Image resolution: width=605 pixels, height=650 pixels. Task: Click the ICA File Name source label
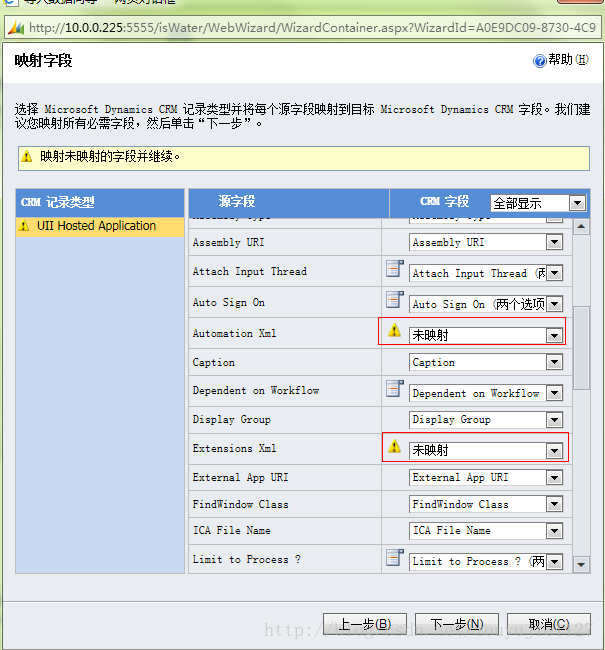pos(232,531)
